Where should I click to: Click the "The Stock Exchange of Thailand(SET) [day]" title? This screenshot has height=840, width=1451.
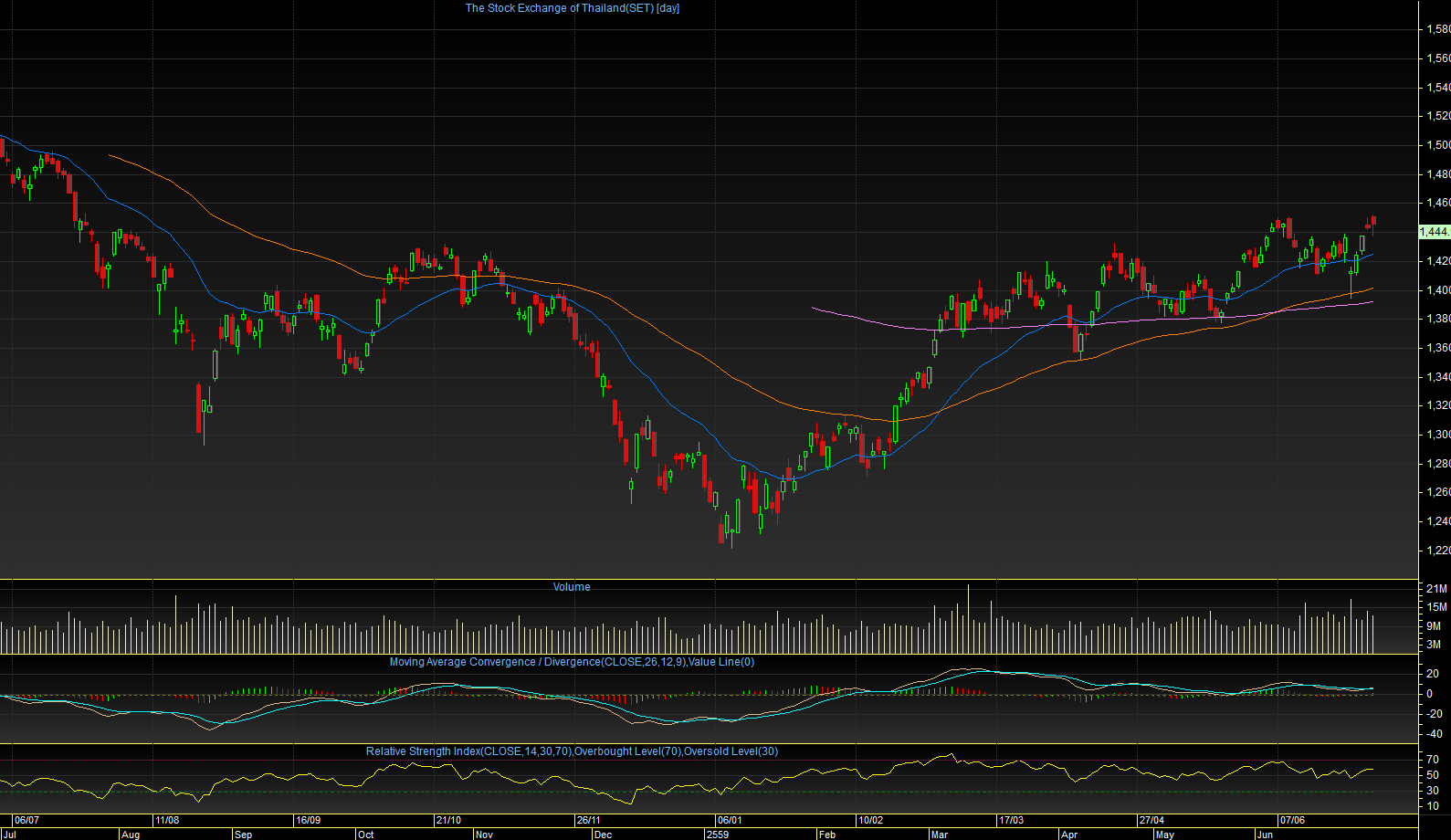[573, 8]
